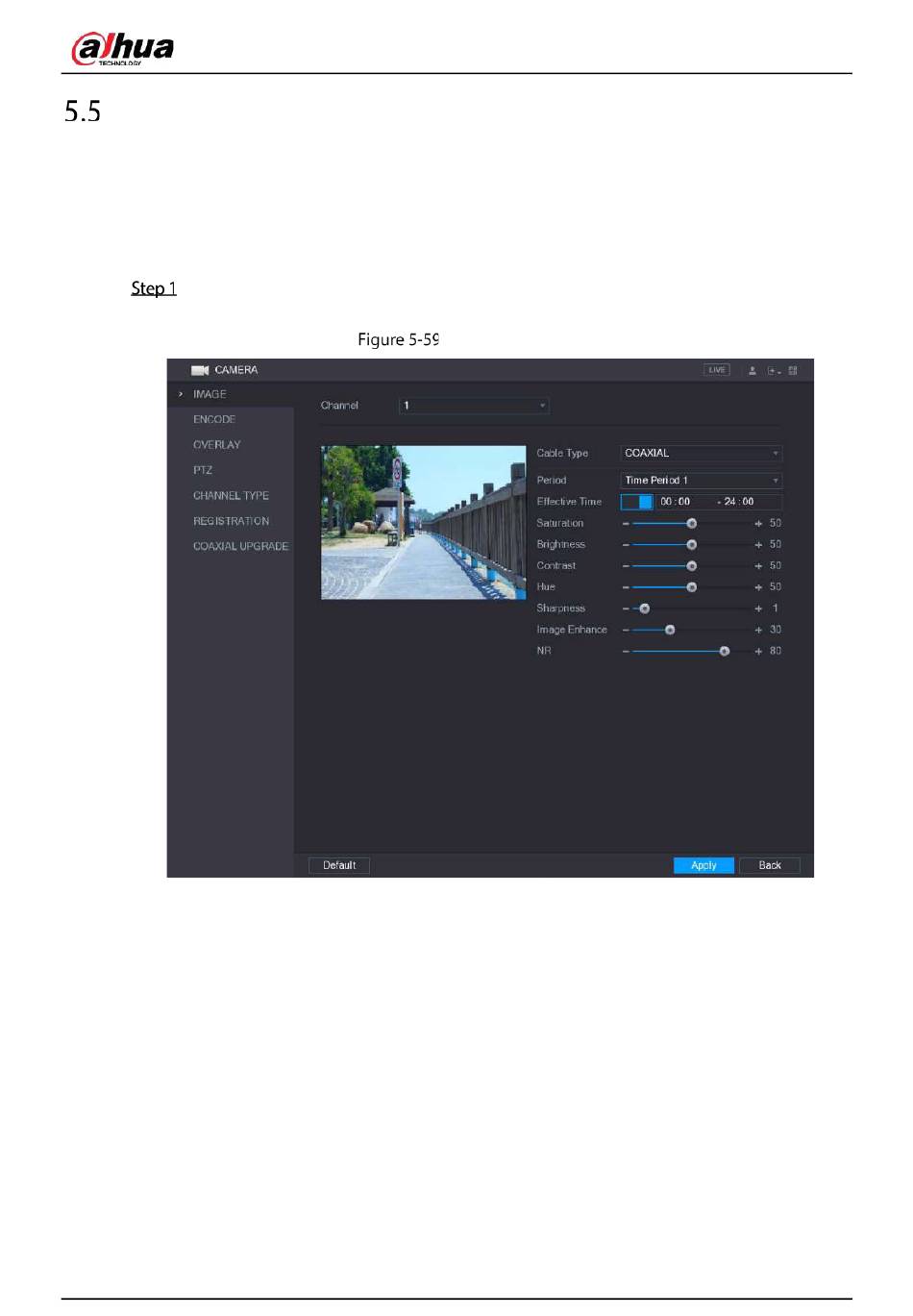Click the Dahua logo in page header

(123, 48)
